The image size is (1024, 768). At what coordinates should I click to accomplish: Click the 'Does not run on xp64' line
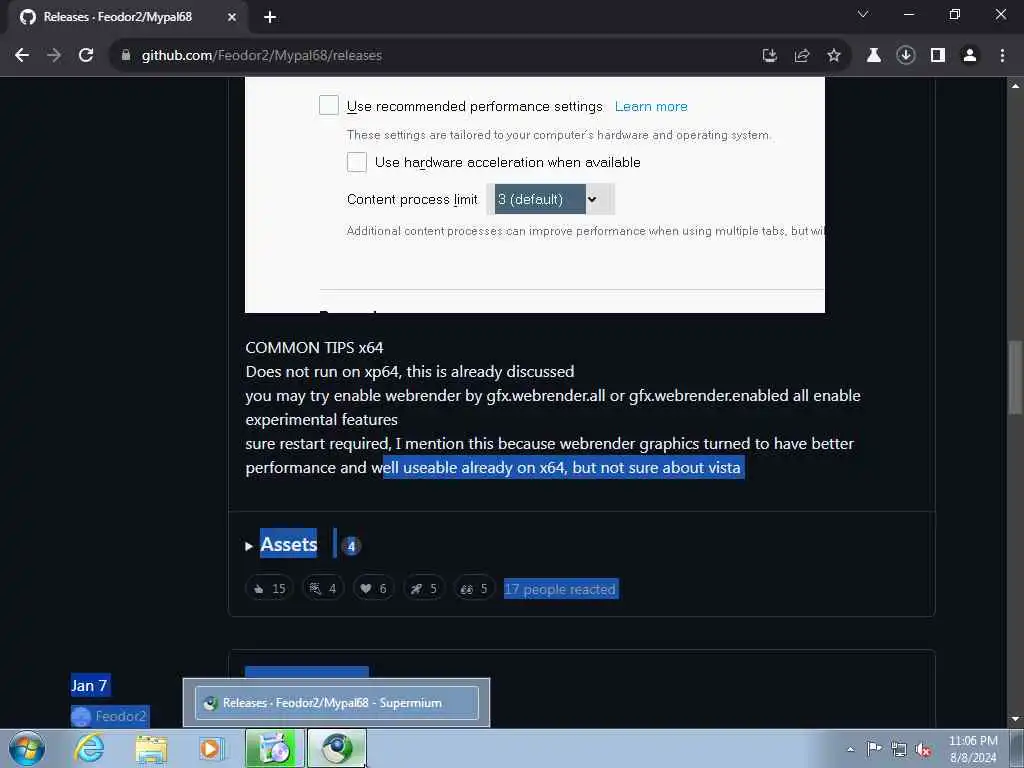pos(410,372)
